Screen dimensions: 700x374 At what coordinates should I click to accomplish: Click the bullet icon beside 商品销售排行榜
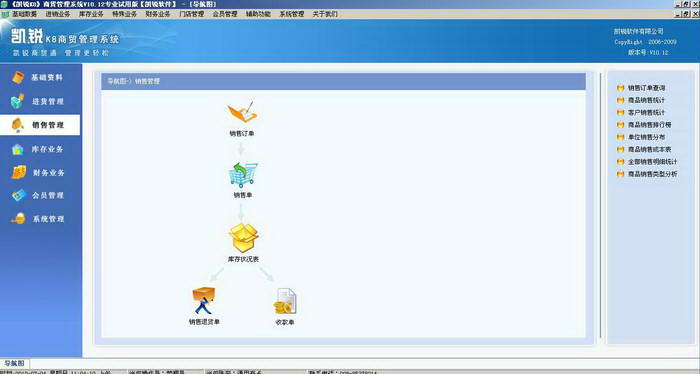pos(621,125)
